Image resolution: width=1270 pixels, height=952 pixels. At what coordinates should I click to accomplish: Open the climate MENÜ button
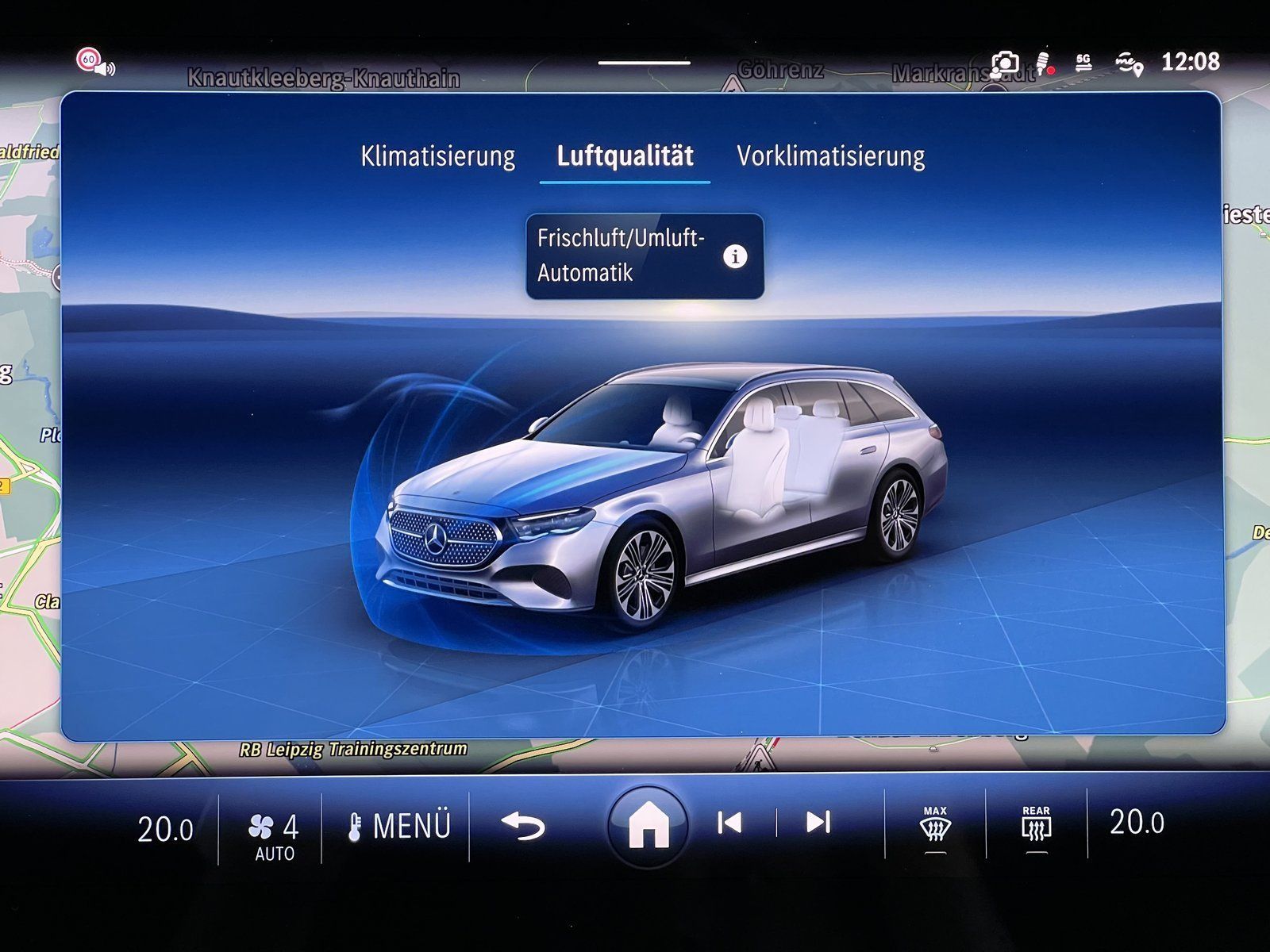click(x=398, y=827)
